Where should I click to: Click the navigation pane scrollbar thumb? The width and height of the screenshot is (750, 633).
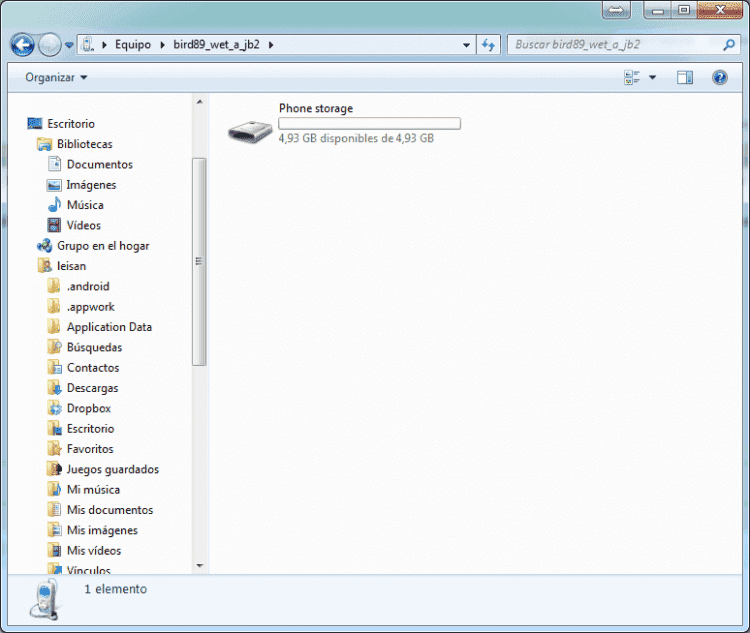tap(199, 262)
